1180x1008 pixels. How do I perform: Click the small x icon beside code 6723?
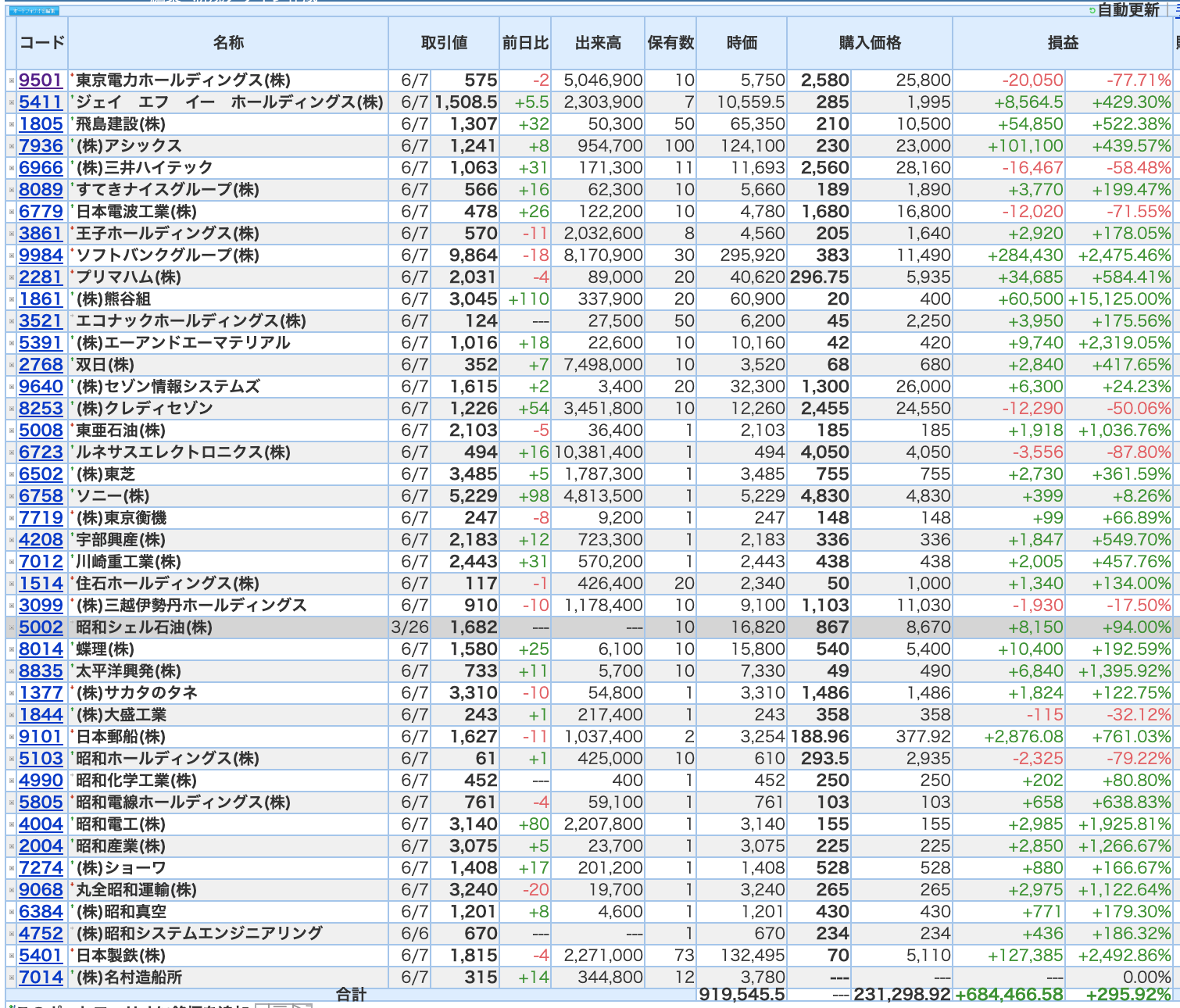pos(12,452)
